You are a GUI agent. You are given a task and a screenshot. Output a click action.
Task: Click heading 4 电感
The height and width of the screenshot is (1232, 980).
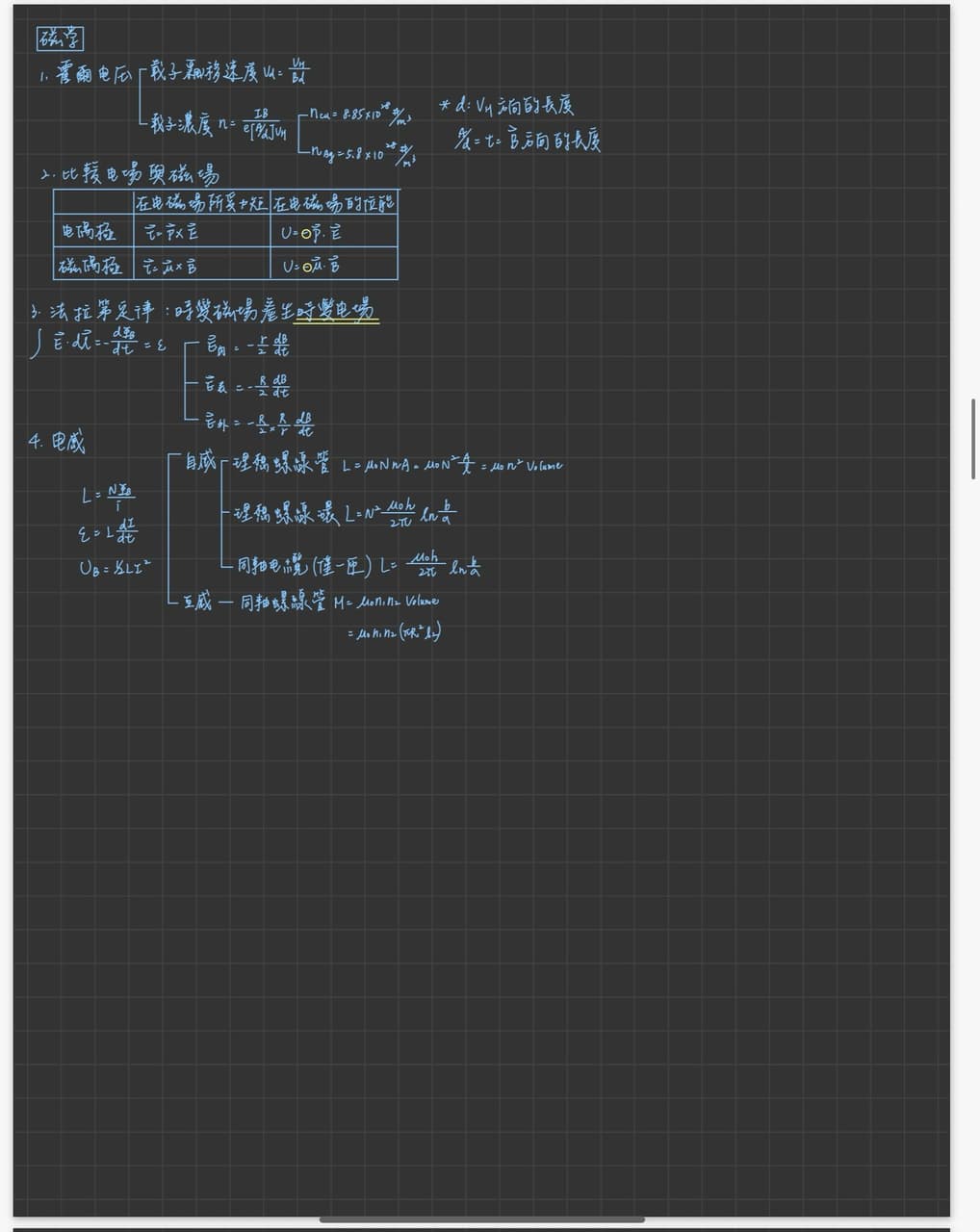pos(57,443)
